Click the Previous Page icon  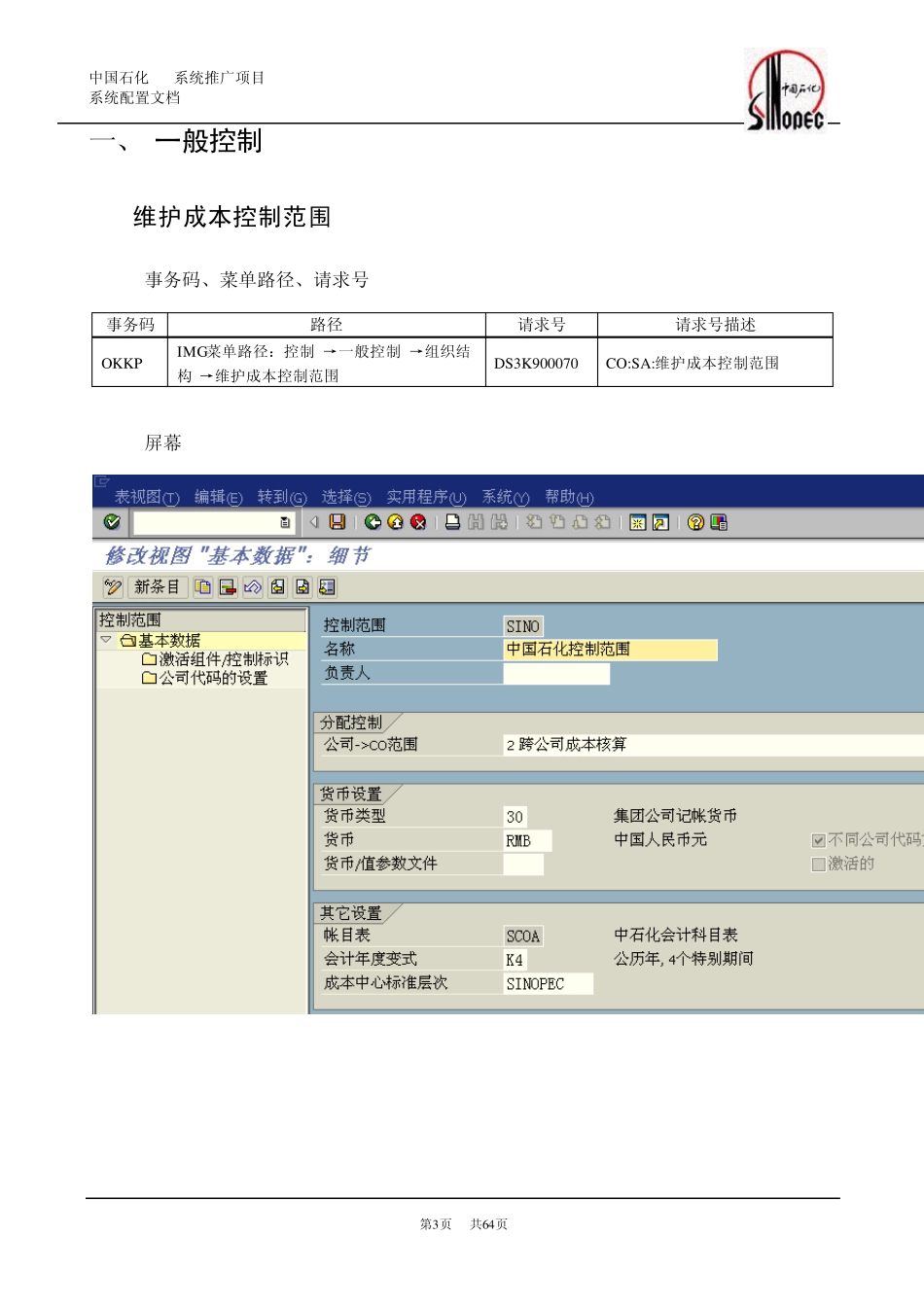[556, 522]
